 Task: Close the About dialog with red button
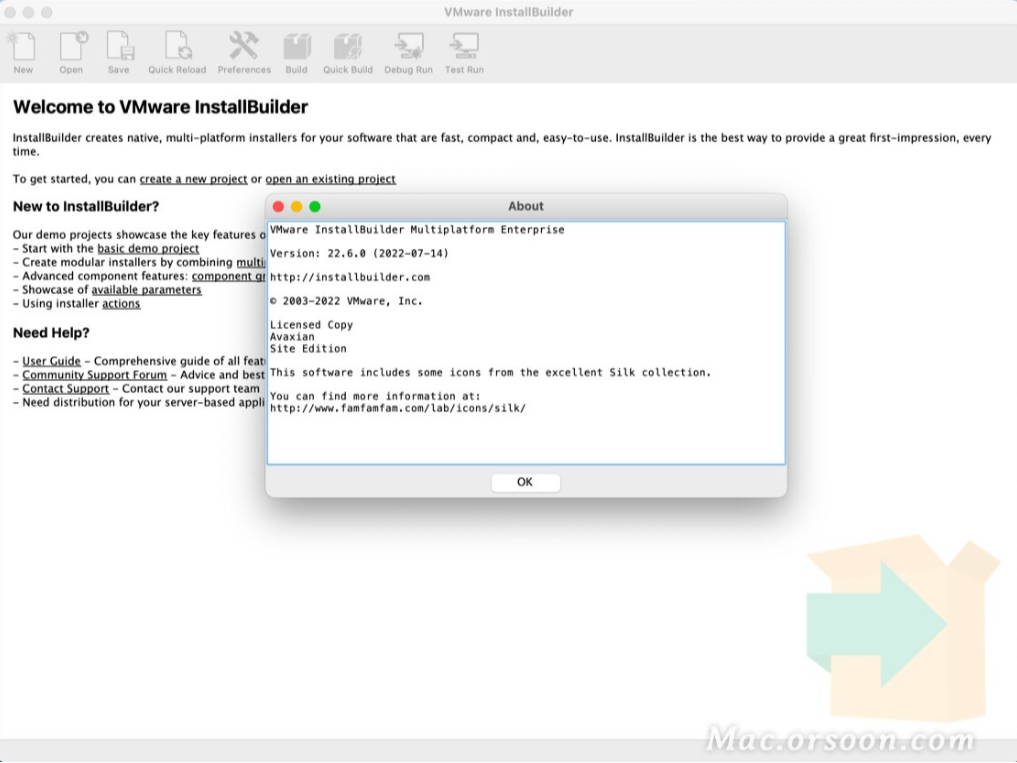click(278, 206)
